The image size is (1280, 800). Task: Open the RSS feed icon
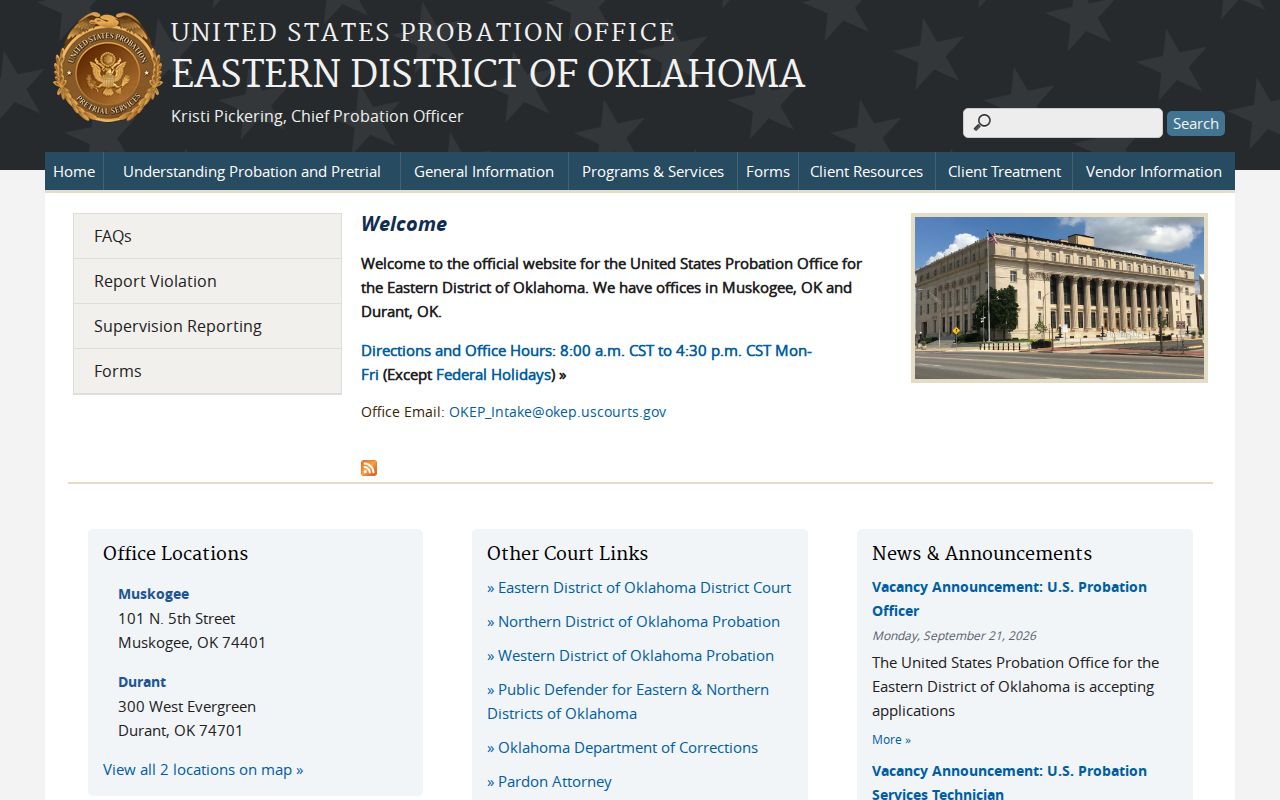pos(369,468)
